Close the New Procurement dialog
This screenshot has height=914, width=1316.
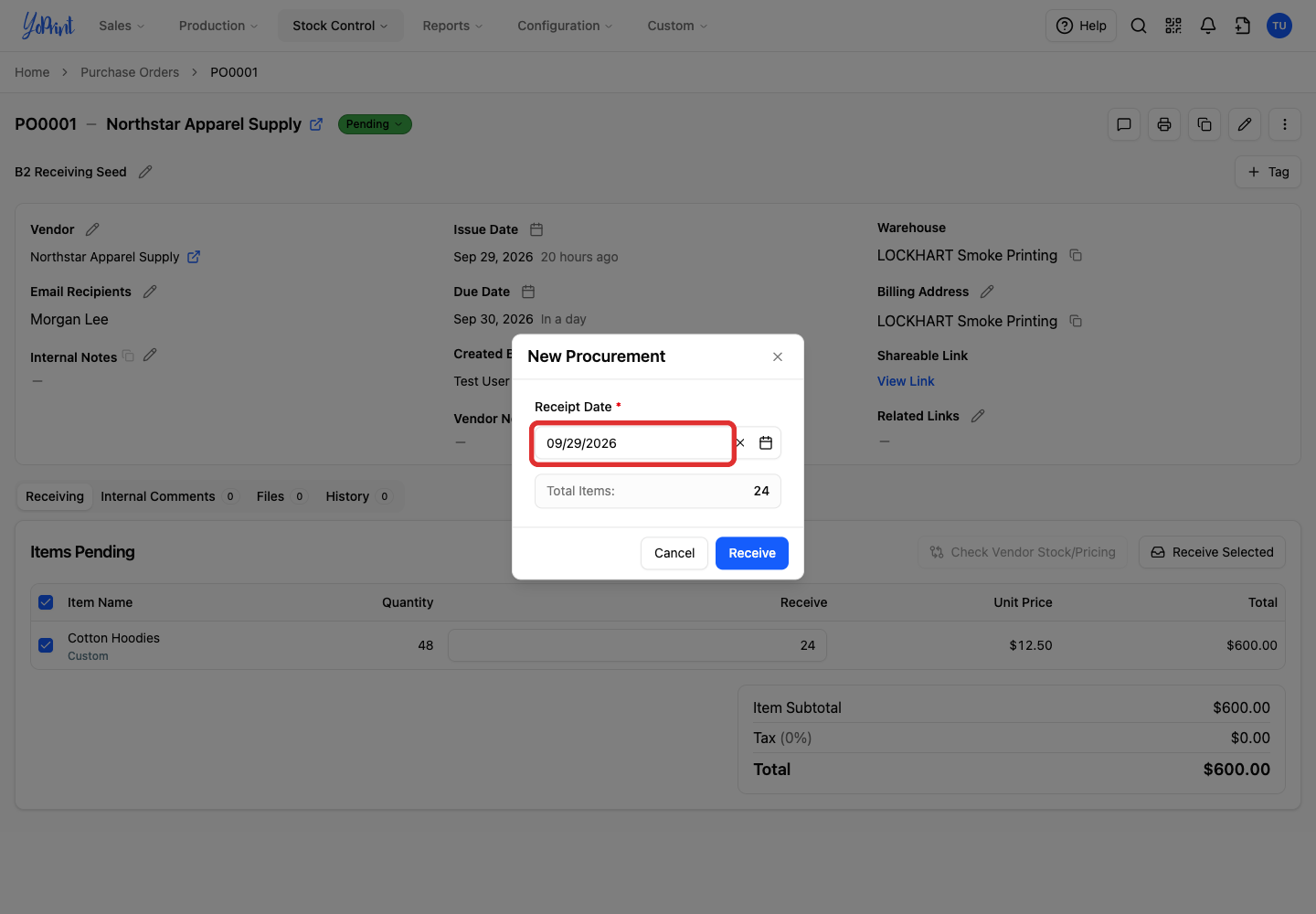778,356
